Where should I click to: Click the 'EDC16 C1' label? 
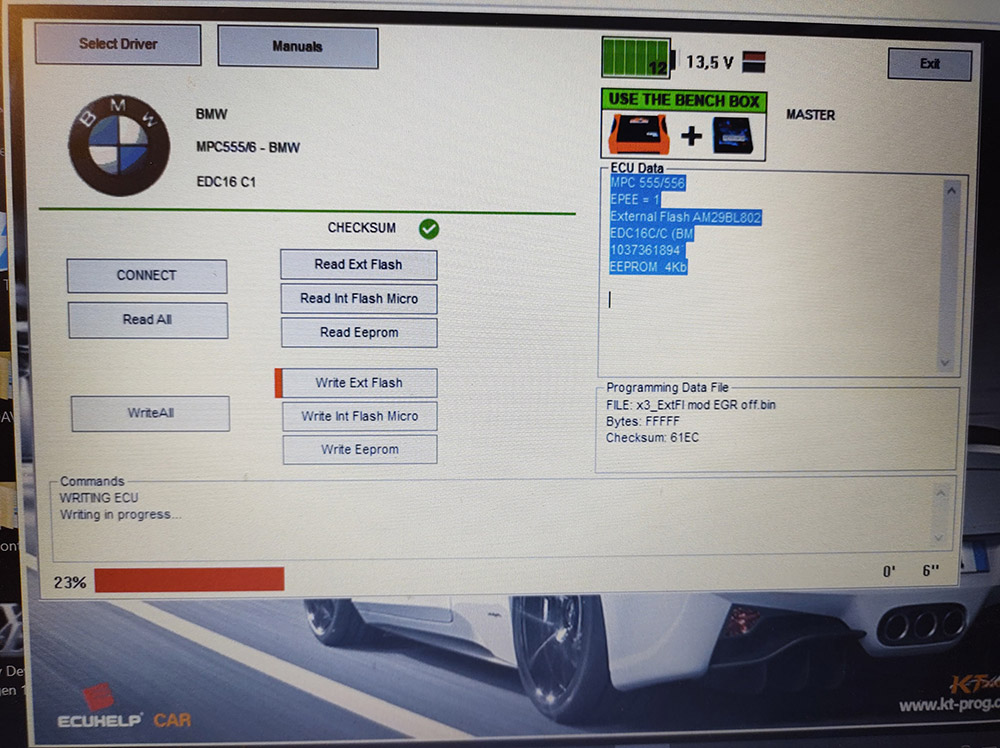(226, 182)
